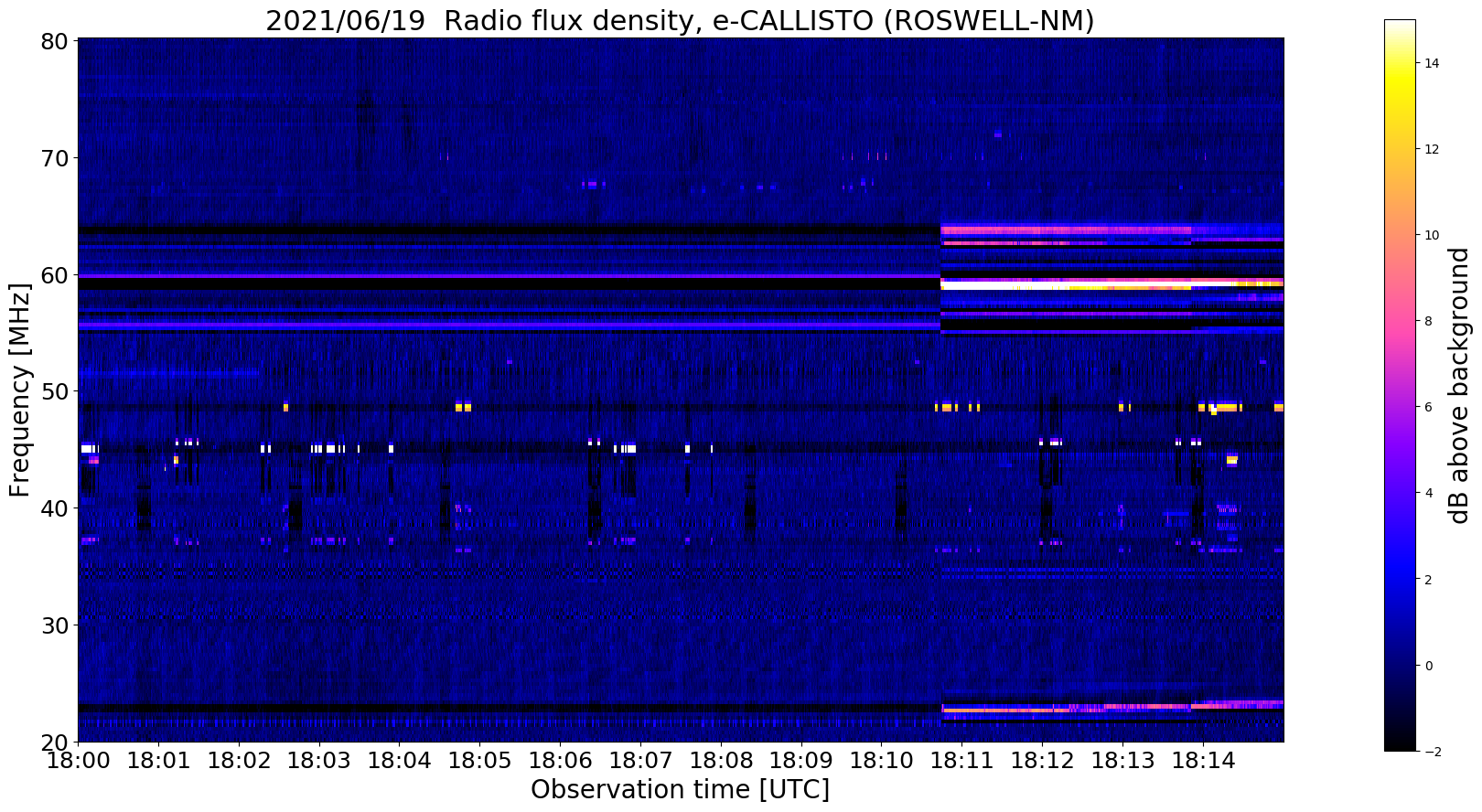1482x812 pixels.
Task: Click the 20 MHz frequency tick label
Action: (57, 741)
